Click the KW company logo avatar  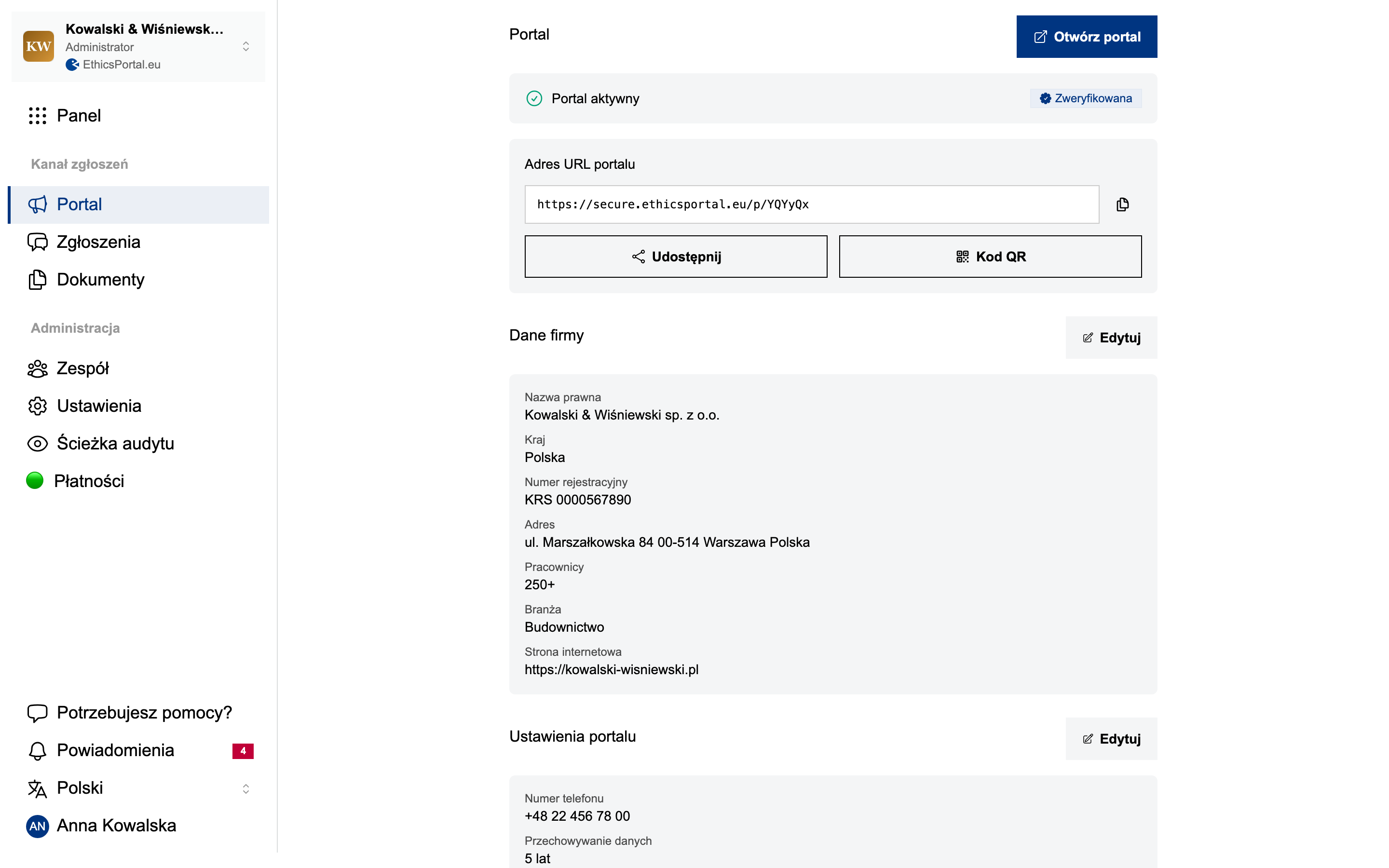pyautogui.click(x=39, y=46)
